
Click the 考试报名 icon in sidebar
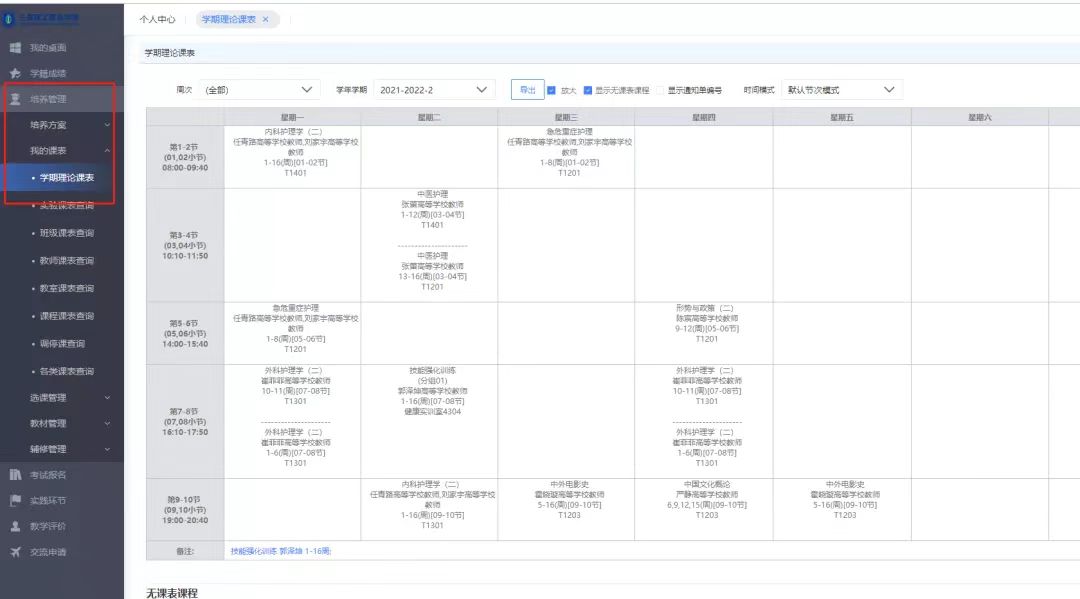tap(15, 474)
